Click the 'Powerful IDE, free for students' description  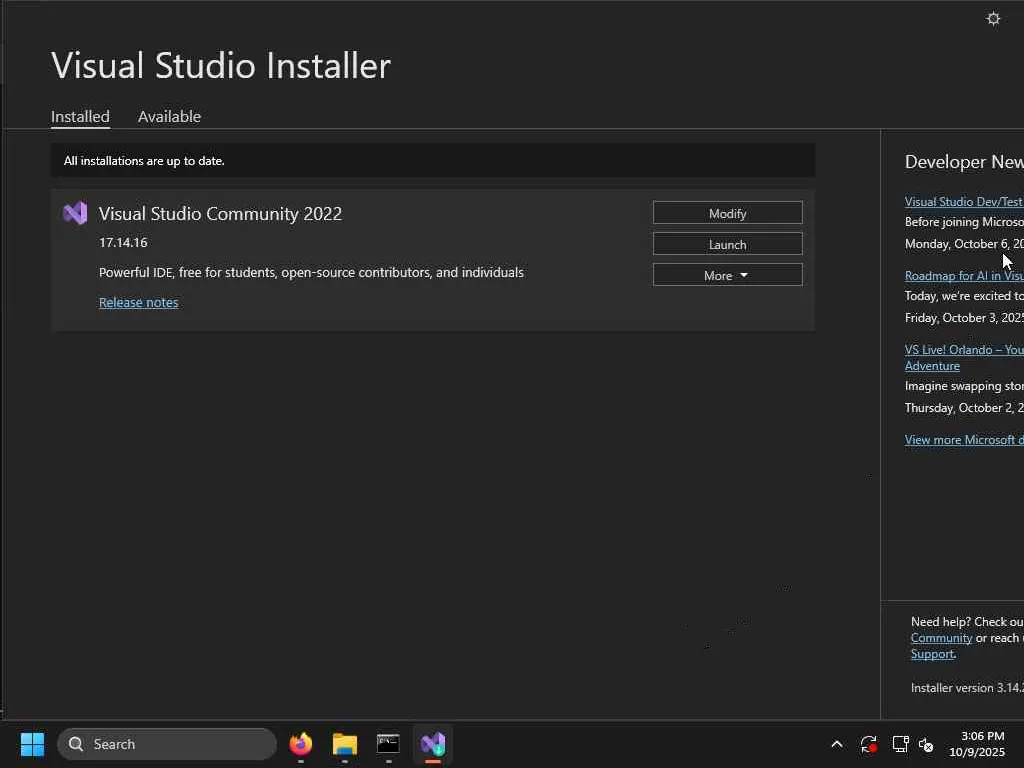[311, 272]
